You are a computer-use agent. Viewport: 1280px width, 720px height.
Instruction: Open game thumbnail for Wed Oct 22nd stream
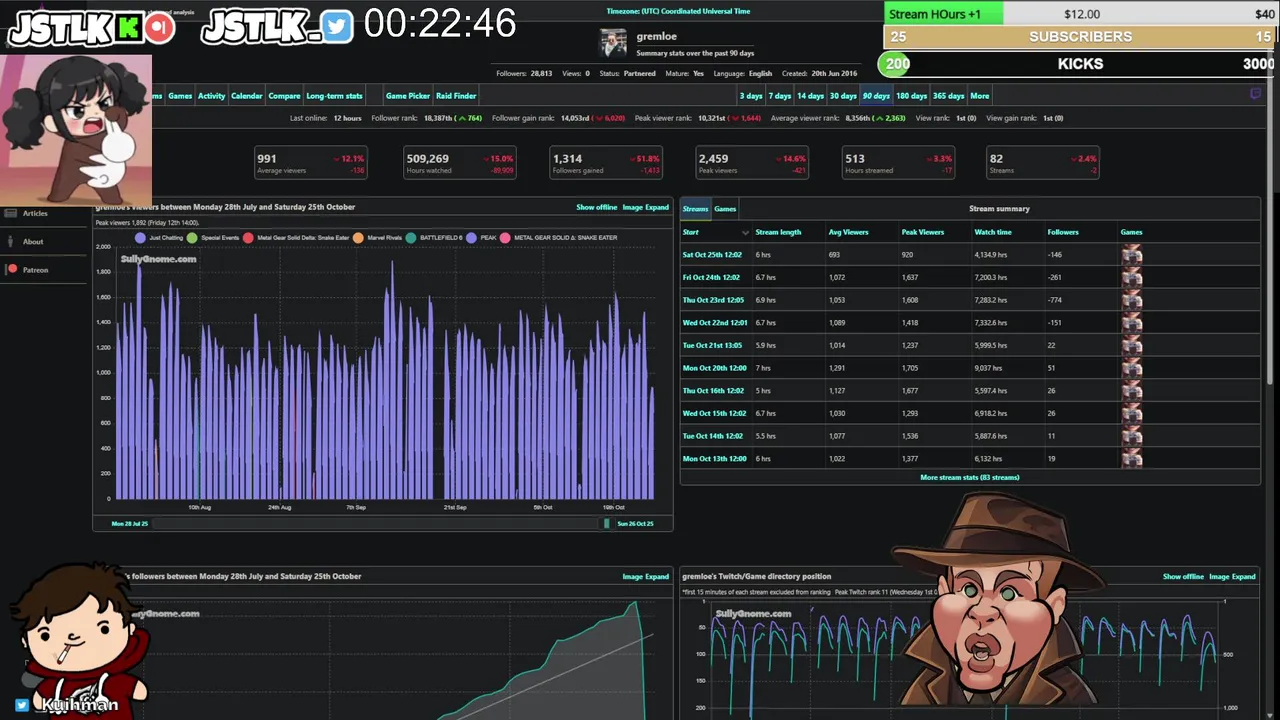(1132, 323)
